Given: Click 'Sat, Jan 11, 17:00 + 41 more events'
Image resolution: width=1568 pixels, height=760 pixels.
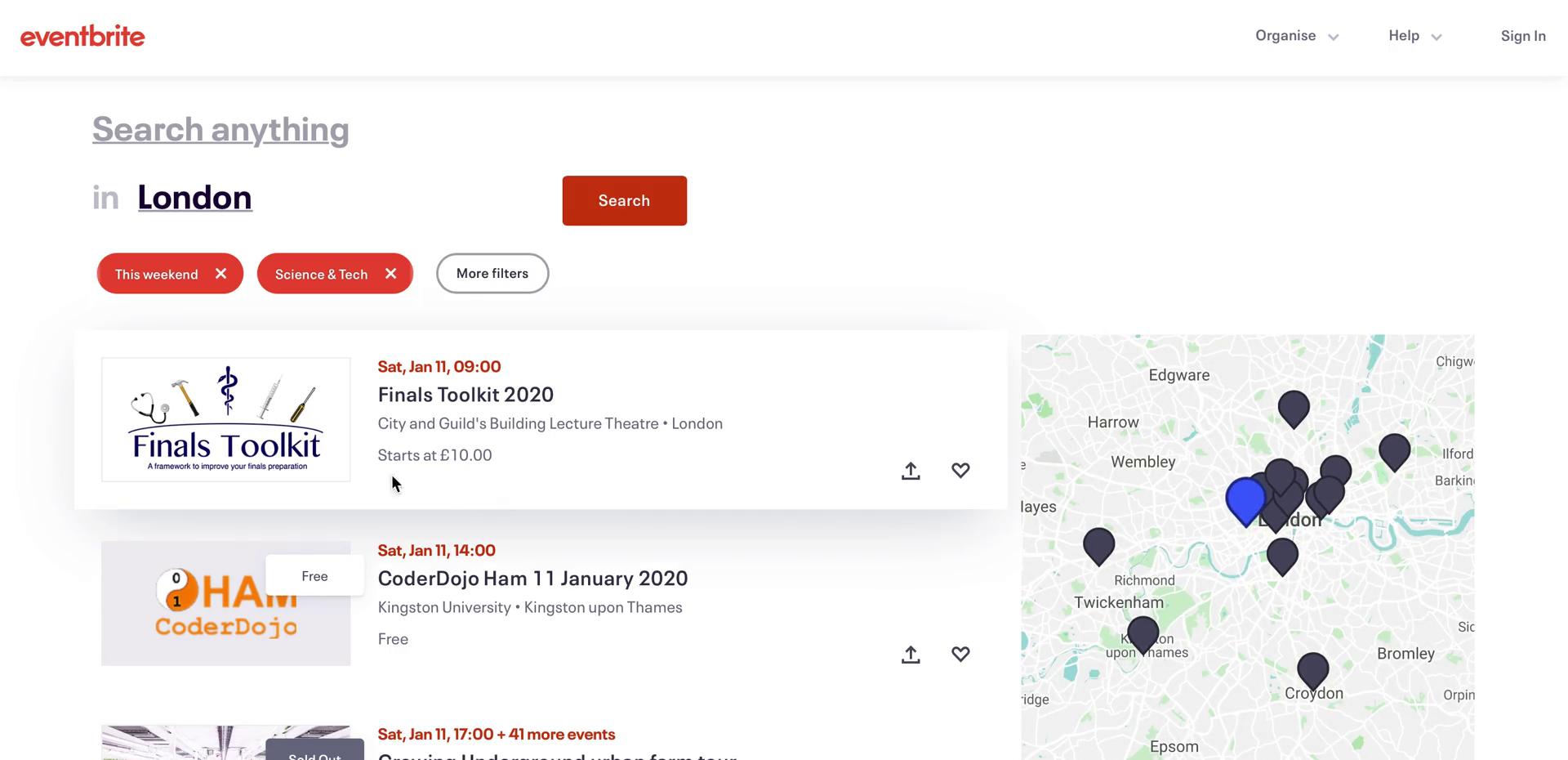Looking at the screenshot, I should tap(497, 734).
